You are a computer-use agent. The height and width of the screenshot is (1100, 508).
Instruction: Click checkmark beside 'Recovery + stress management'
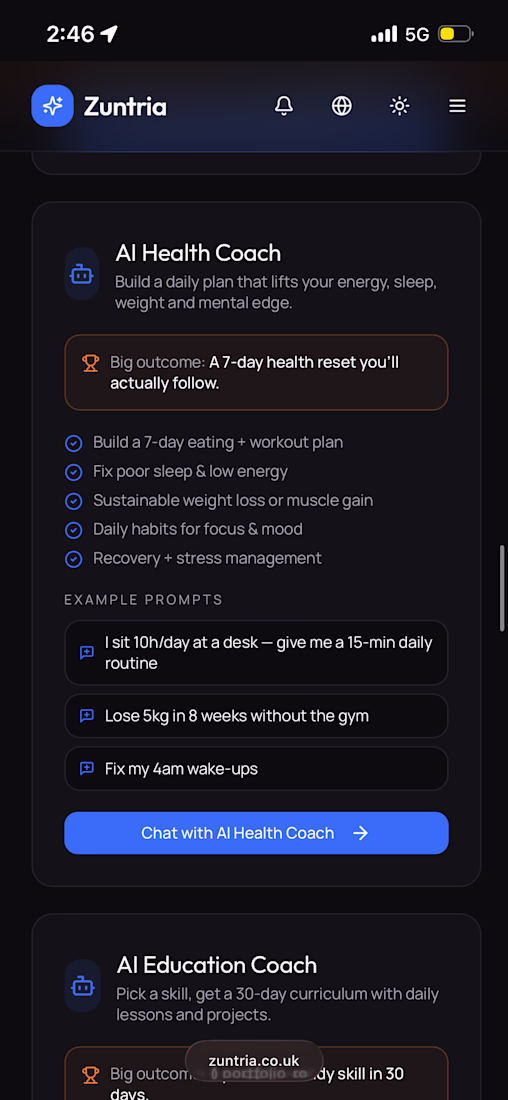coord(74,559)
